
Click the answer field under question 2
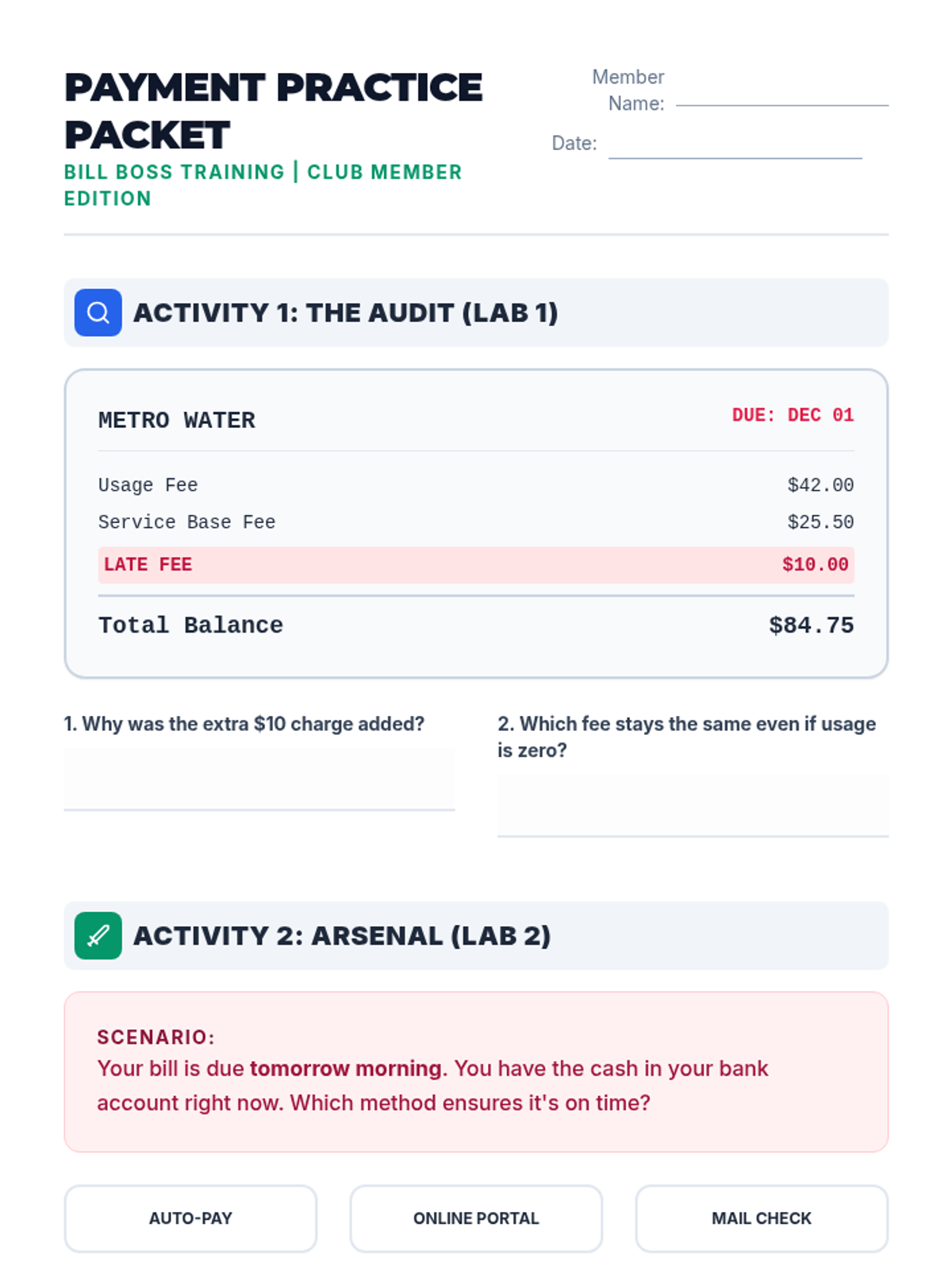pyautogui.click(x=693, y=806)
